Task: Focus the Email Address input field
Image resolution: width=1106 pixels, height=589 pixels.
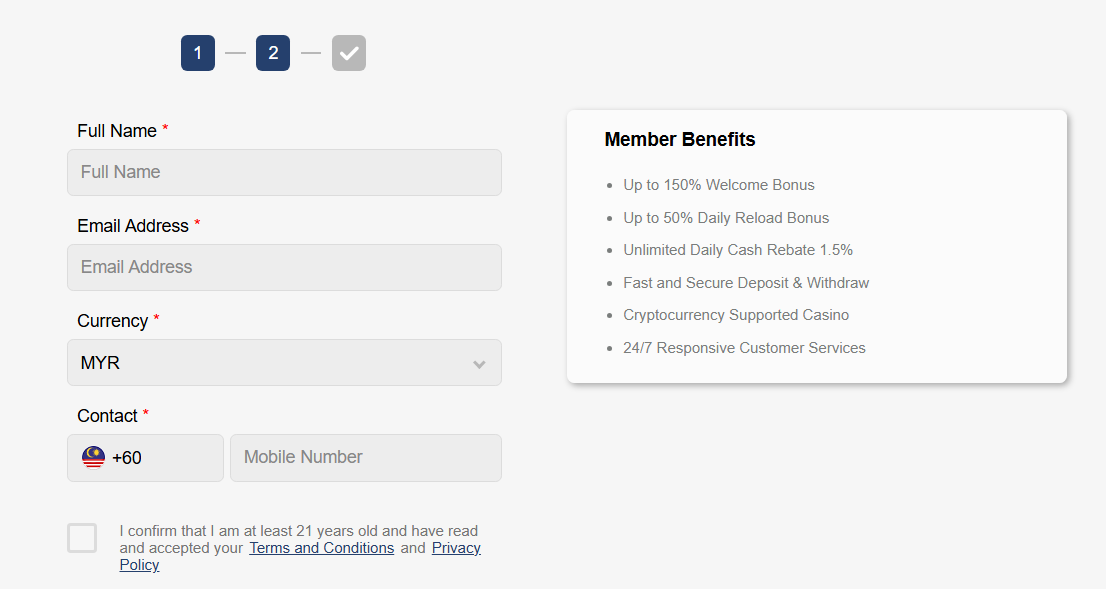Action: (284, 267)
